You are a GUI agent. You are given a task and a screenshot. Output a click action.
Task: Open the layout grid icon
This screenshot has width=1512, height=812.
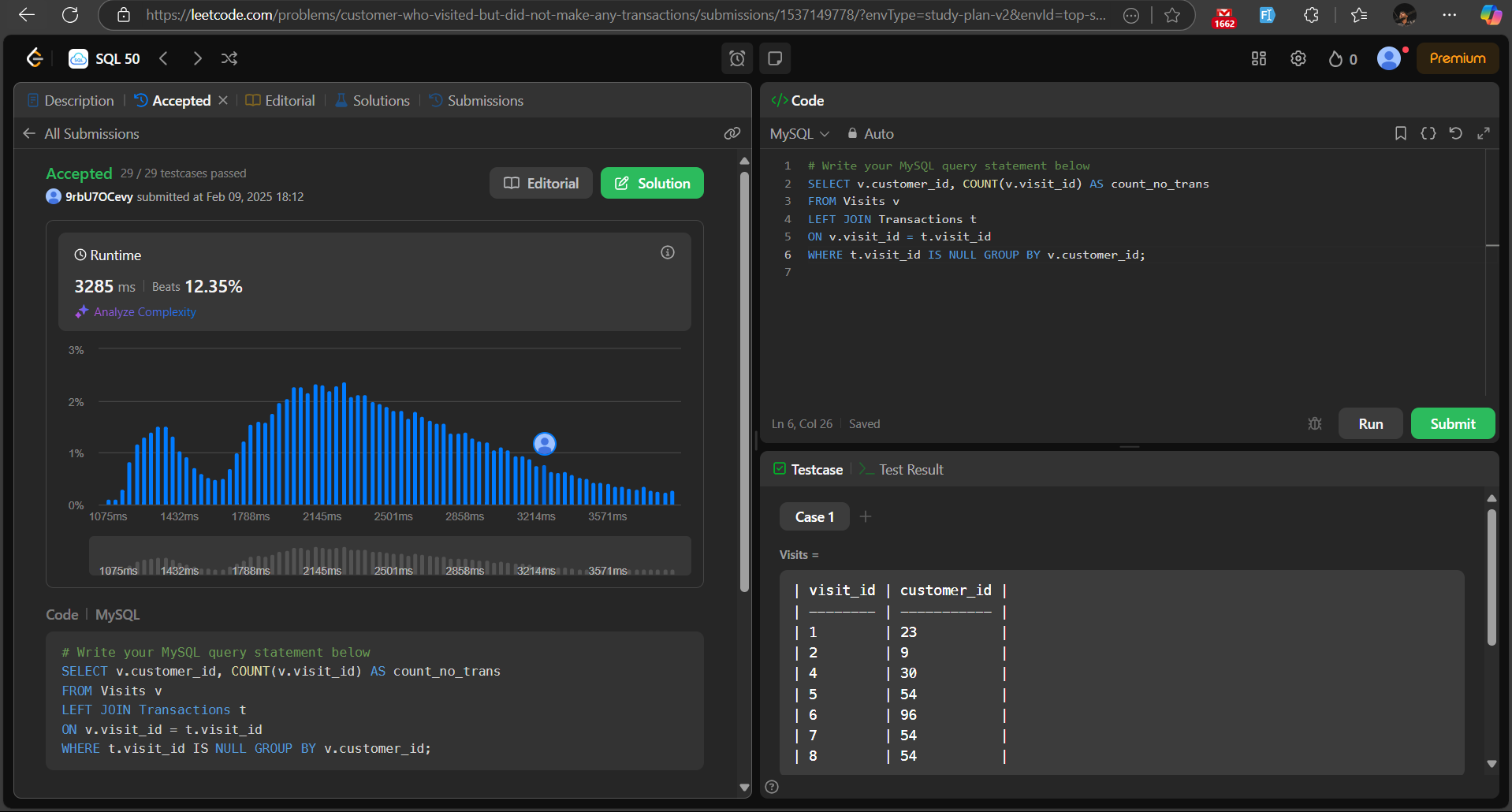click(x=1259, y=58)
